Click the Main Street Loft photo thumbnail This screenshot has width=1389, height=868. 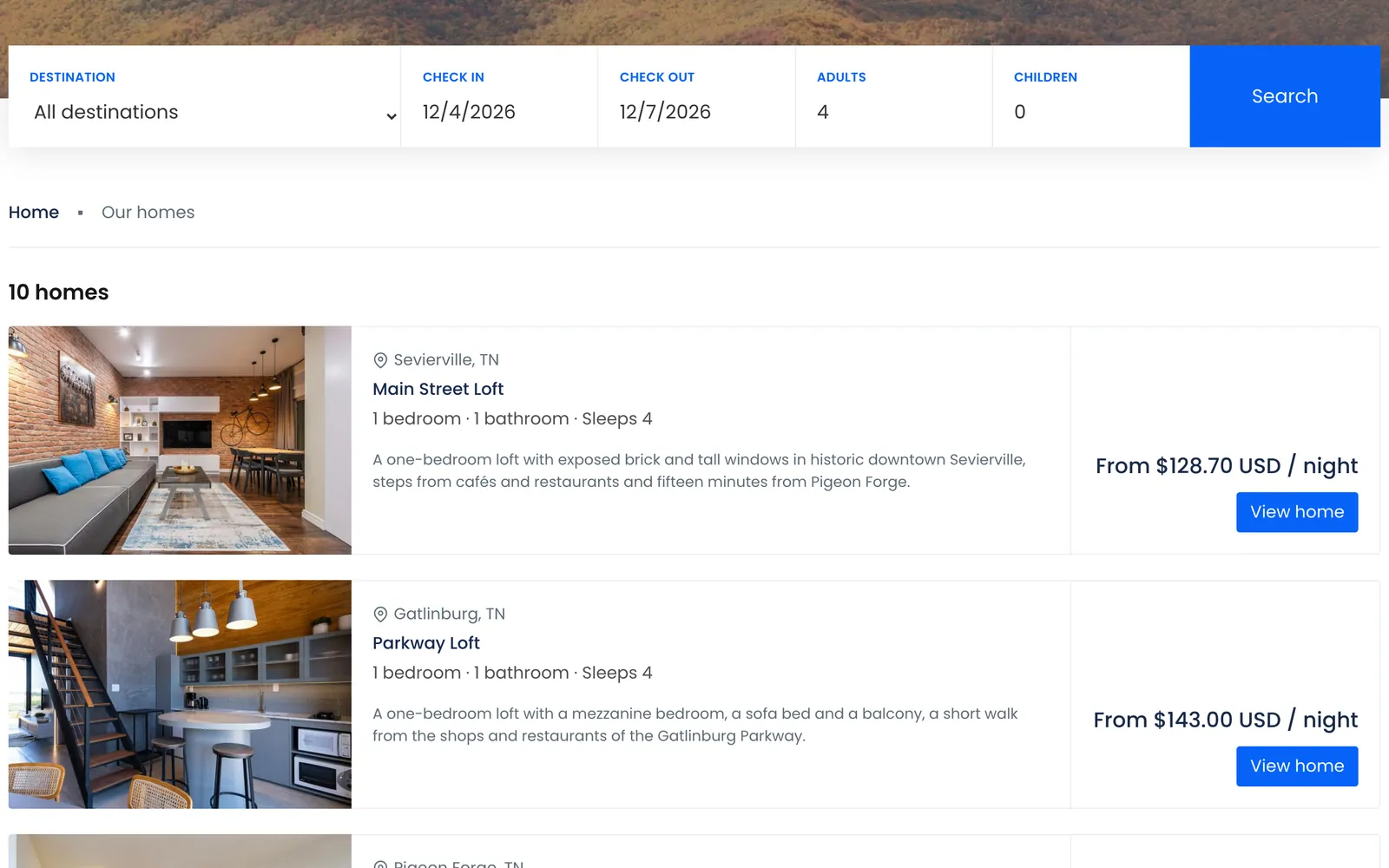[x=180, y=440]
